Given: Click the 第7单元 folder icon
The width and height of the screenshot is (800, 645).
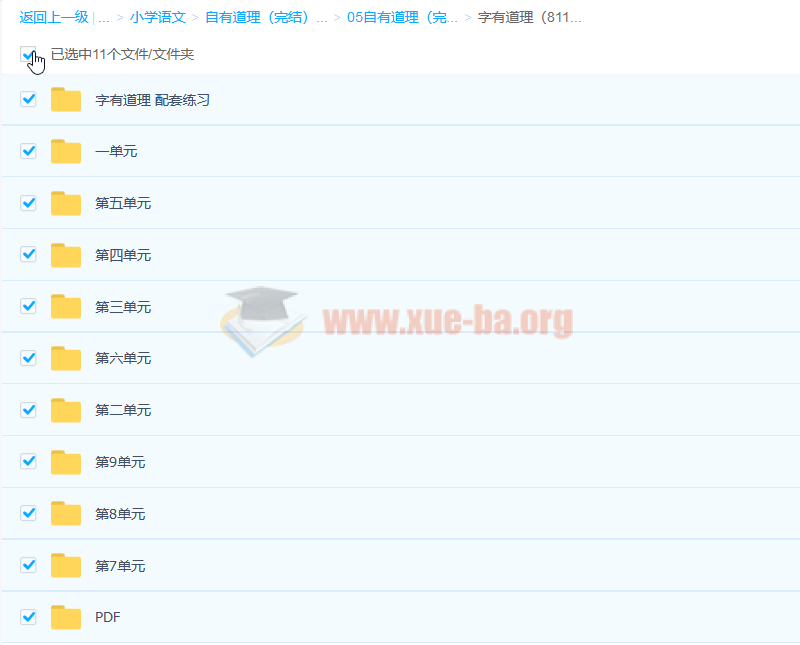Looking at the screenshot, I should click(x=66, y=566).
